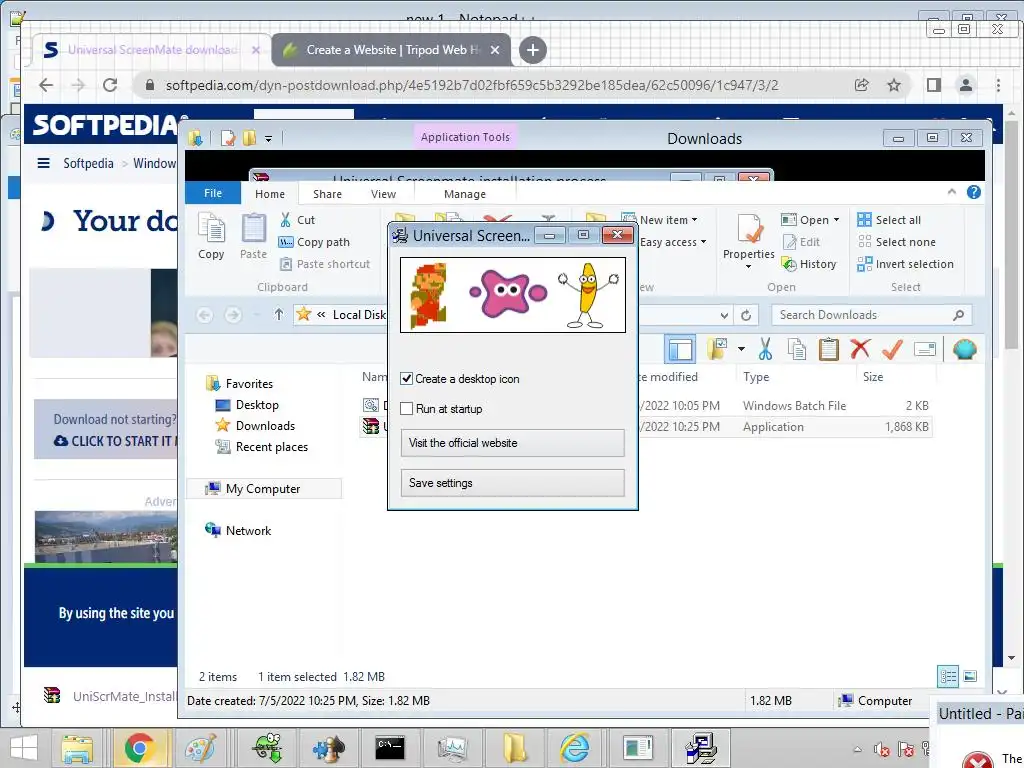Click the Edit icon in Open group

789,242
